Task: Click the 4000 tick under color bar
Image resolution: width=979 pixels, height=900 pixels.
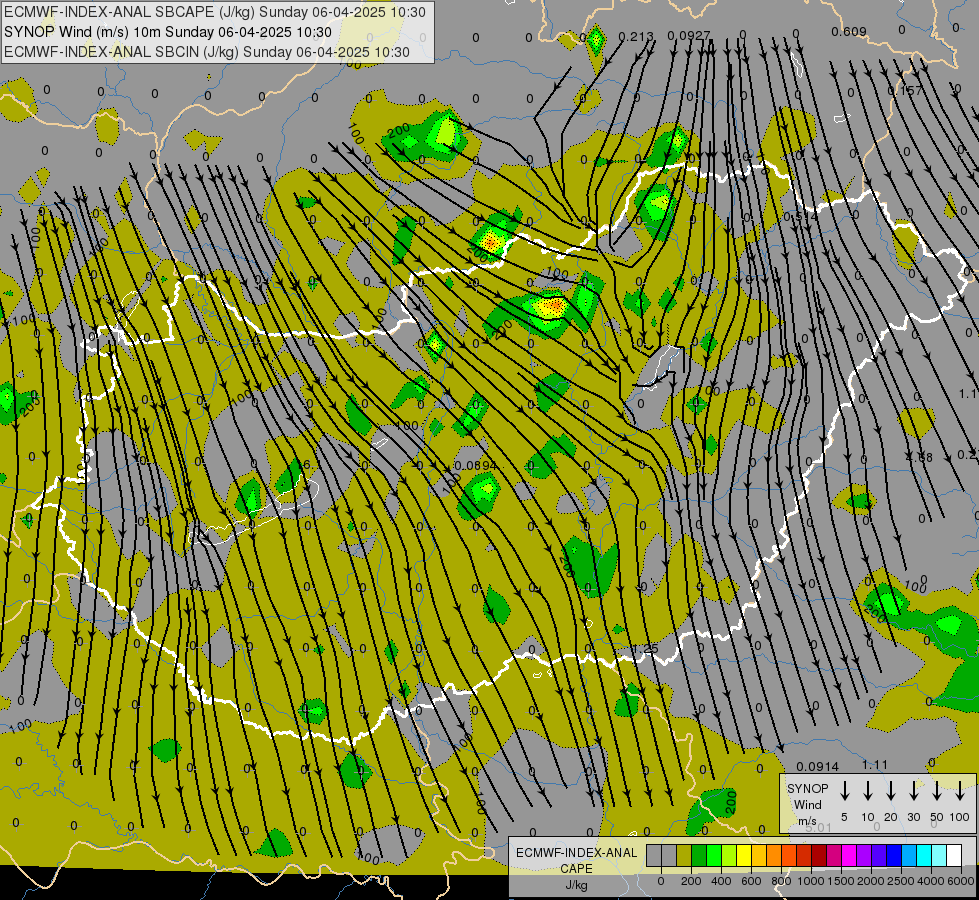Action: 931,881
